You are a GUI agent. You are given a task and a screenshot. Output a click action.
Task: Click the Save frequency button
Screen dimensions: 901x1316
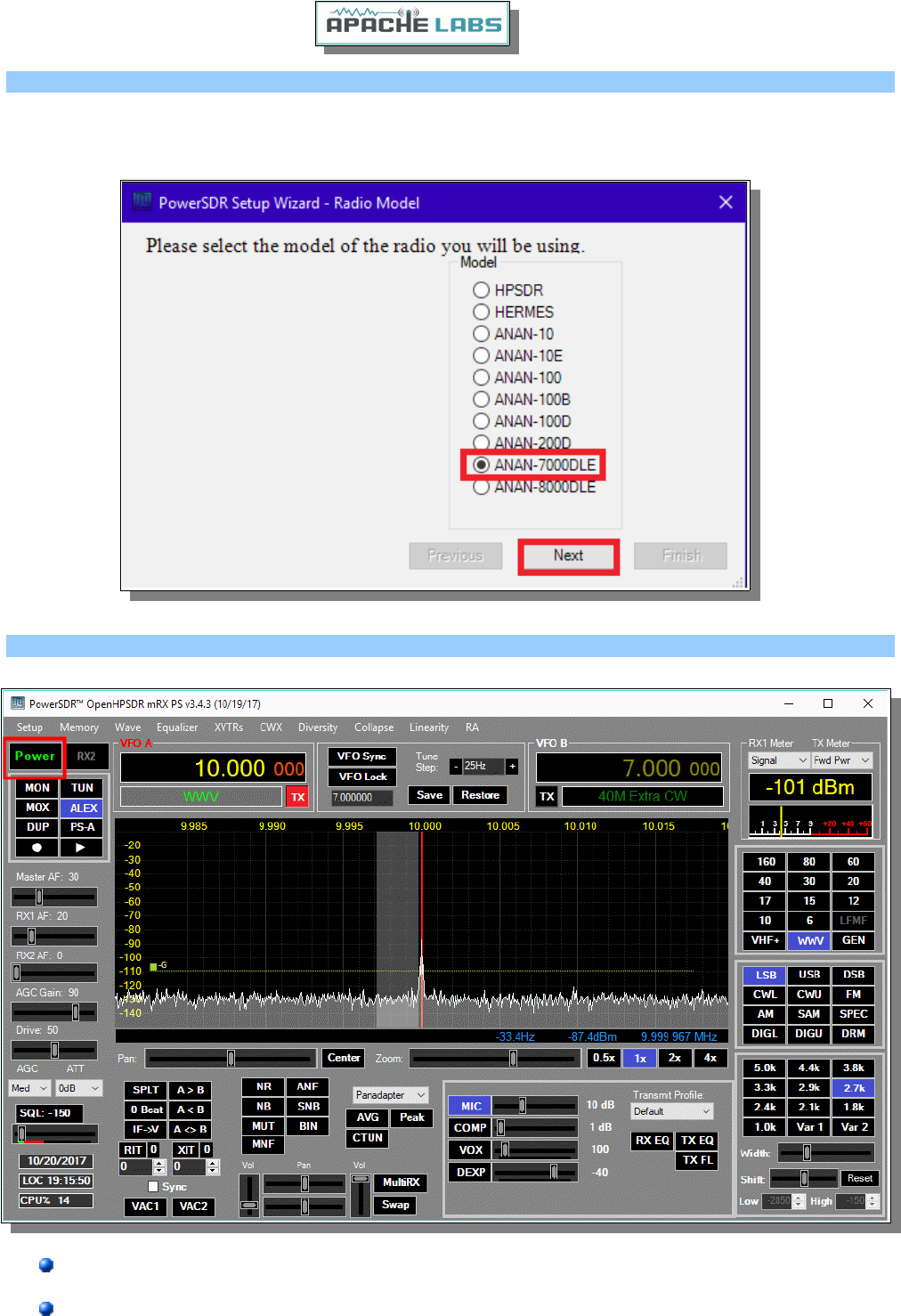pos(429,795)
